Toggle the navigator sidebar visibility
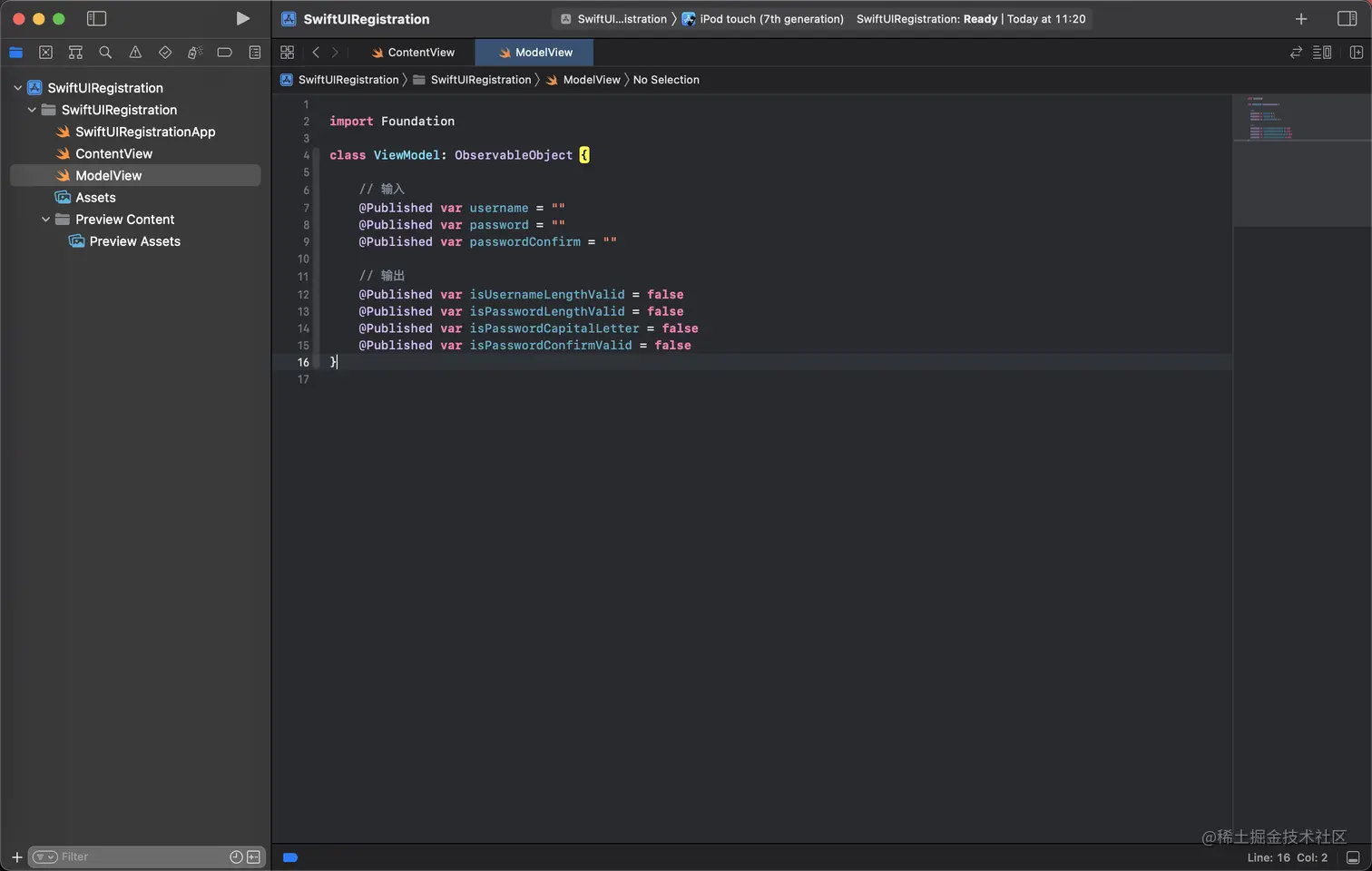Image resolution: width=1372 pixels, height=871 pixels. [96, 18]
